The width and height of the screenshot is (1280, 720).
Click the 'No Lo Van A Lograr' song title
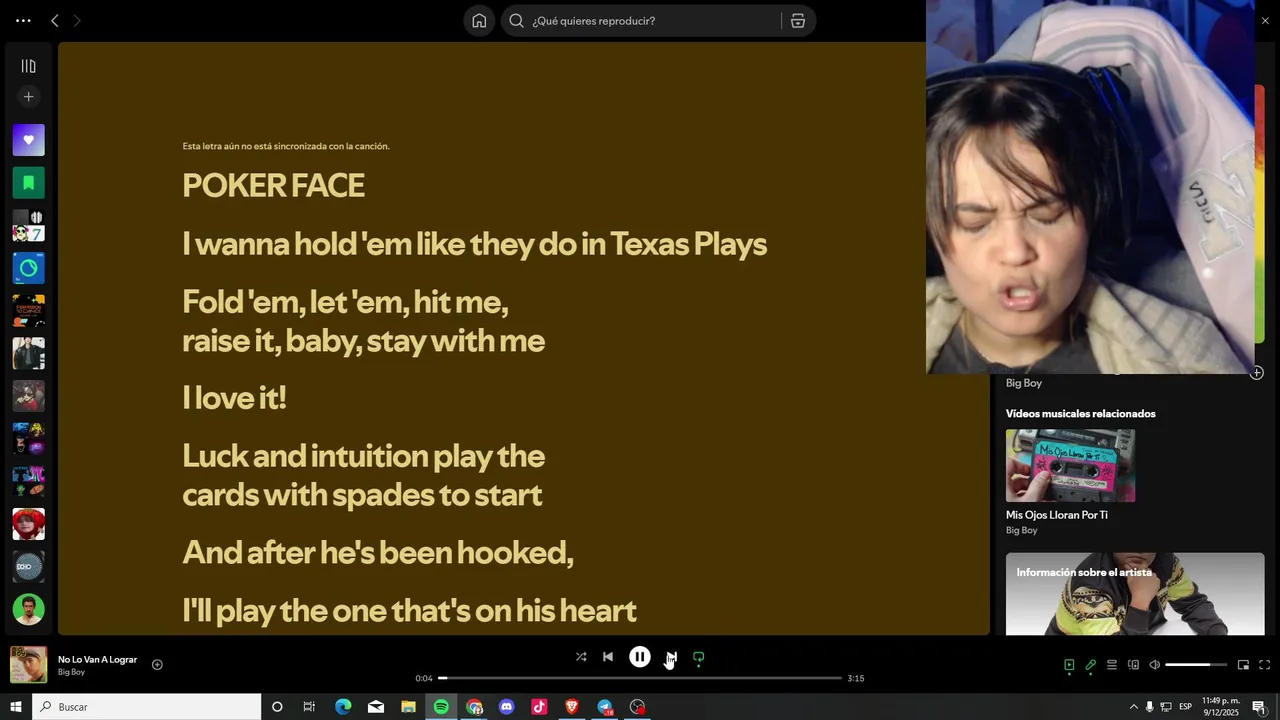[97, 660]
